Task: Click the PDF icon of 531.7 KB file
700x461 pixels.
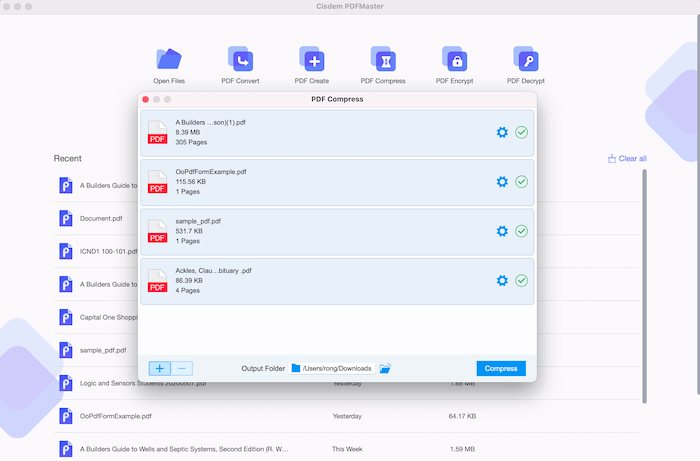Action: [x=157, y=232]
